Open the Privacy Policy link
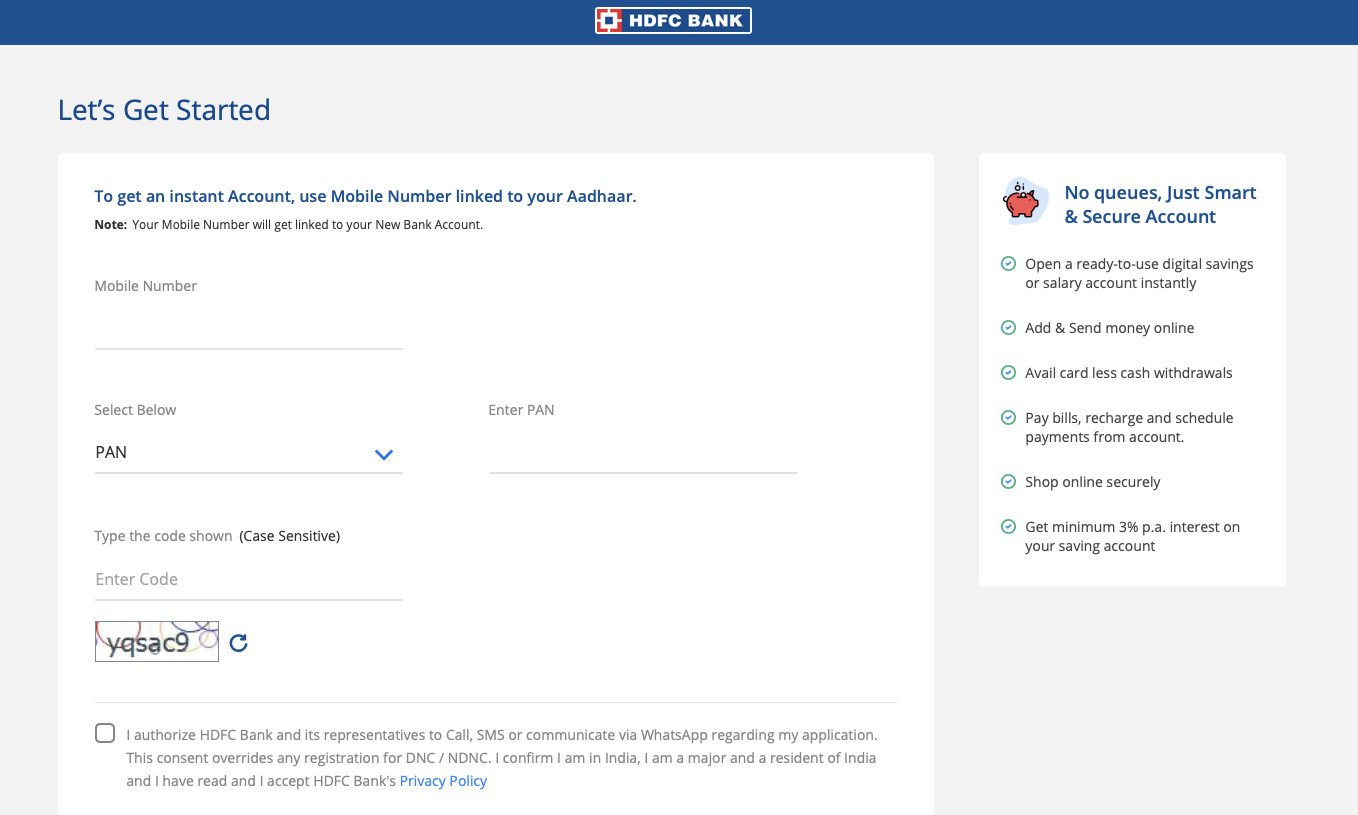This screenshot has width=1358, height=815. point(443,781)
